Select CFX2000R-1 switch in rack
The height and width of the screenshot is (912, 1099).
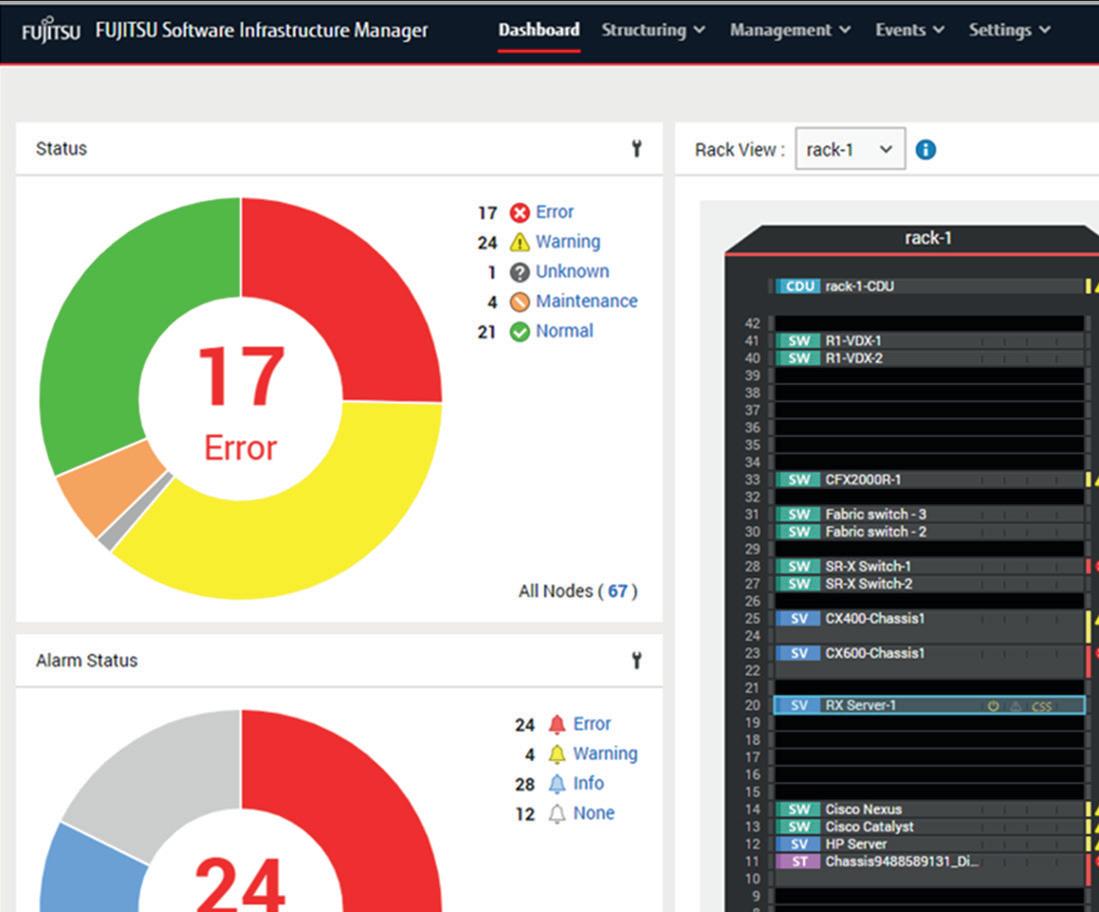pyautogui.click(x=929, y=479)
